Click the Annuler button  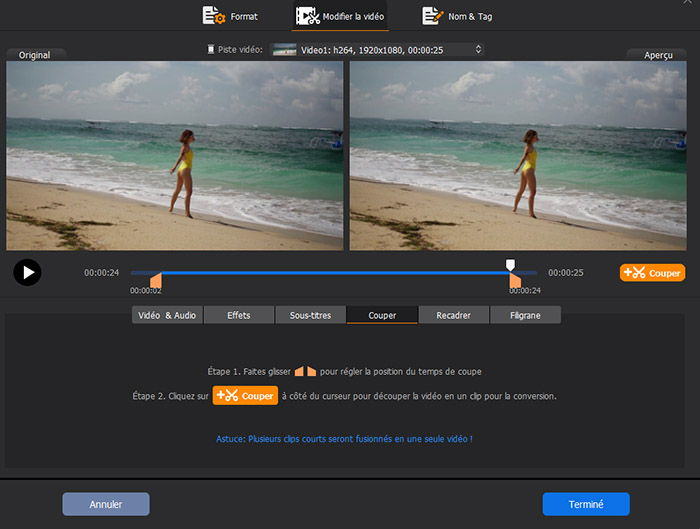tap(106, 504)
